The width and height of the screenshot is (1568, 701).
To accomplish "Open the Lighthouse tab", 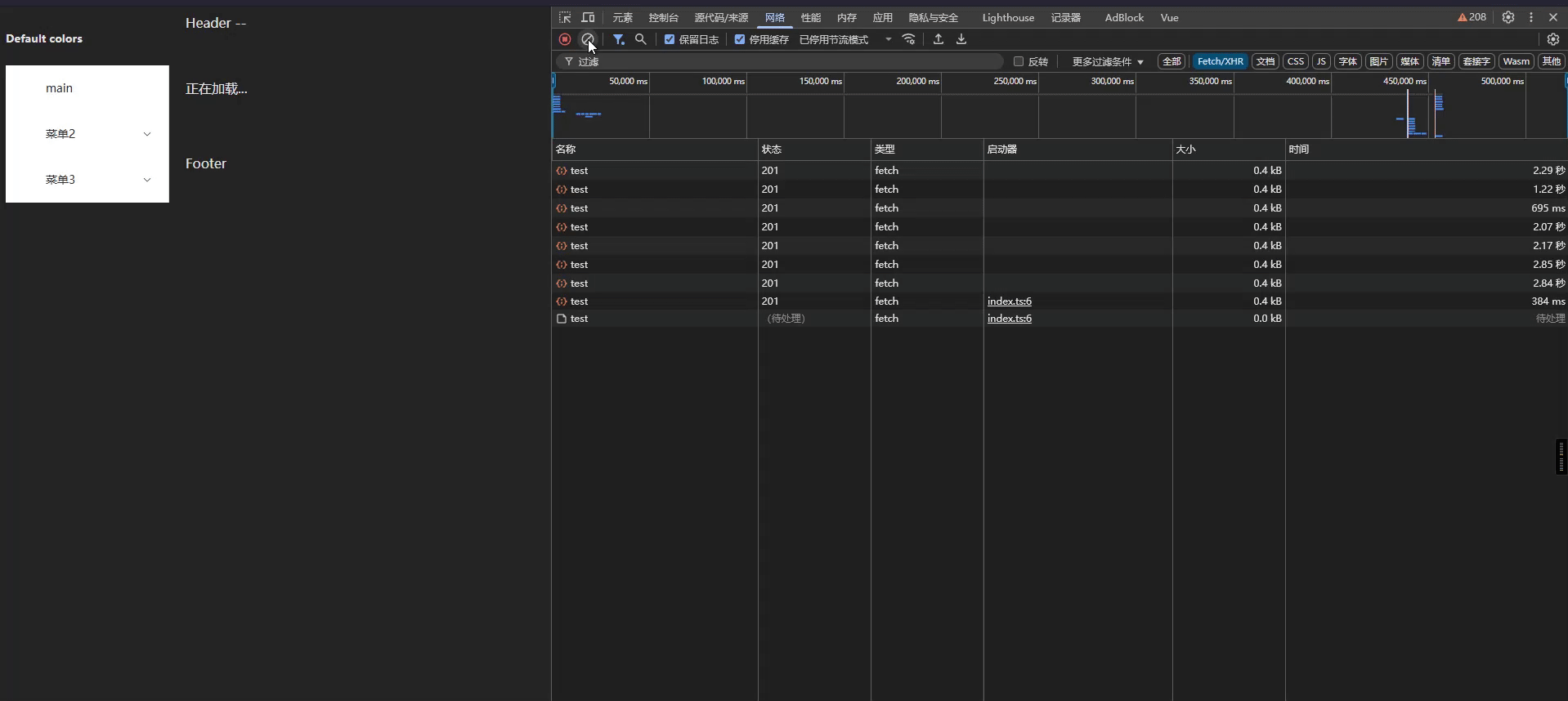I will pyautogui.click(x=1008, y=17).
